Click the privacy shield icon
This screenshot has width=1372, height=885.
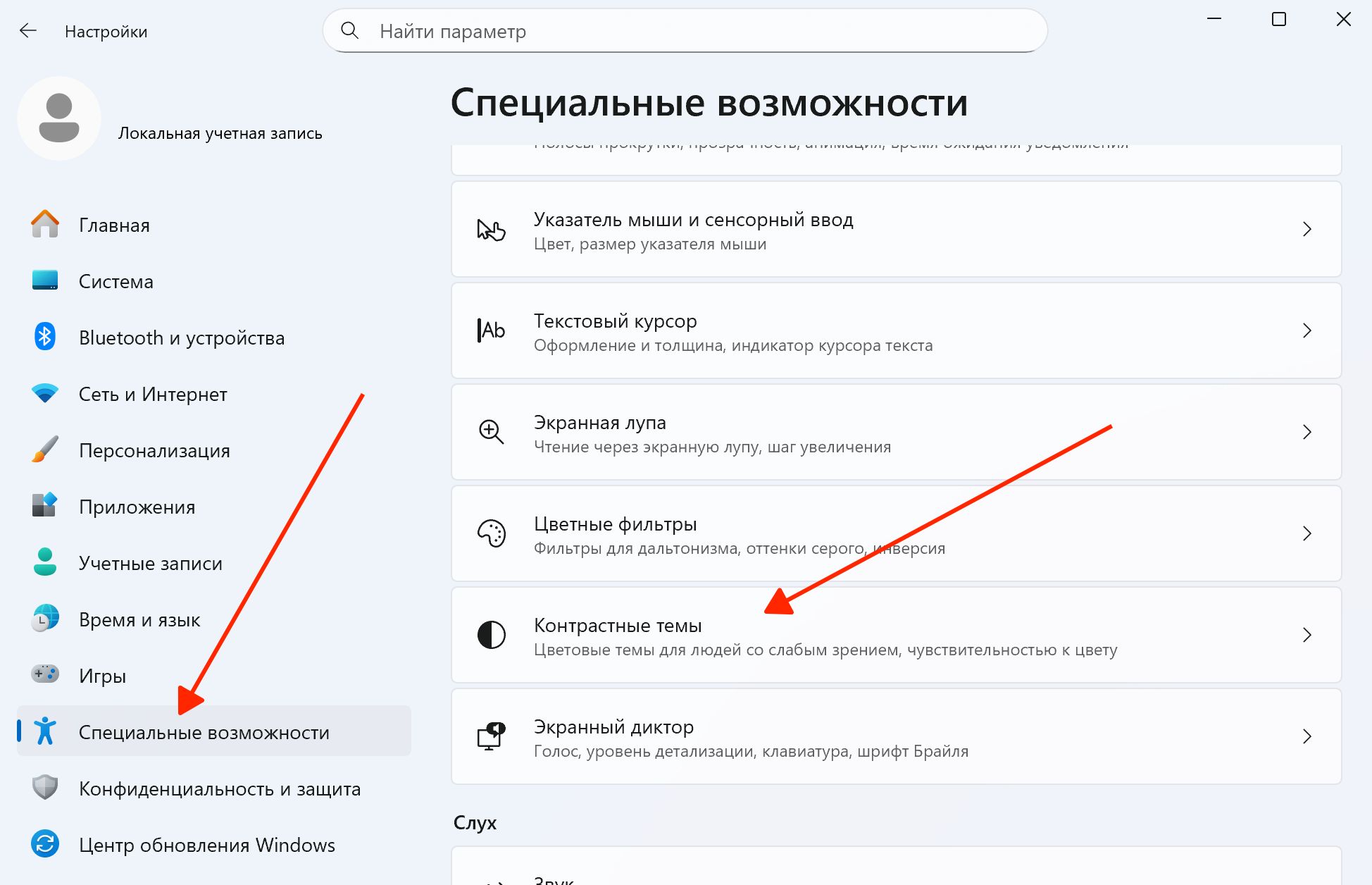point(45,787)
